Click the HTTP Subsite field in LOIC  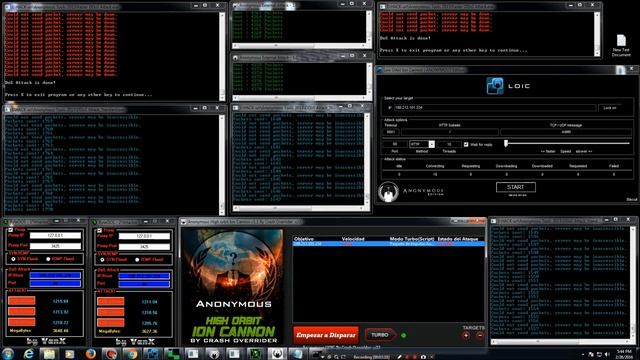(x=450, y=132)
